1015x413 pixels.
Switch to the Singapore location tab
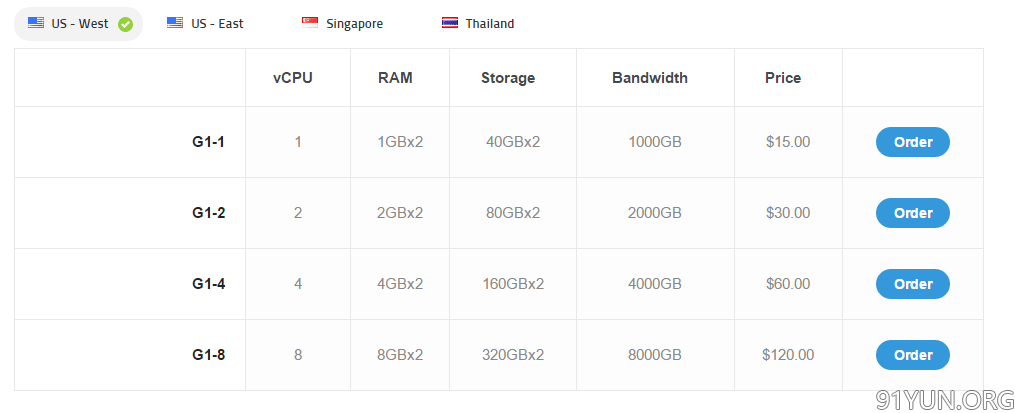pos(342,24)
